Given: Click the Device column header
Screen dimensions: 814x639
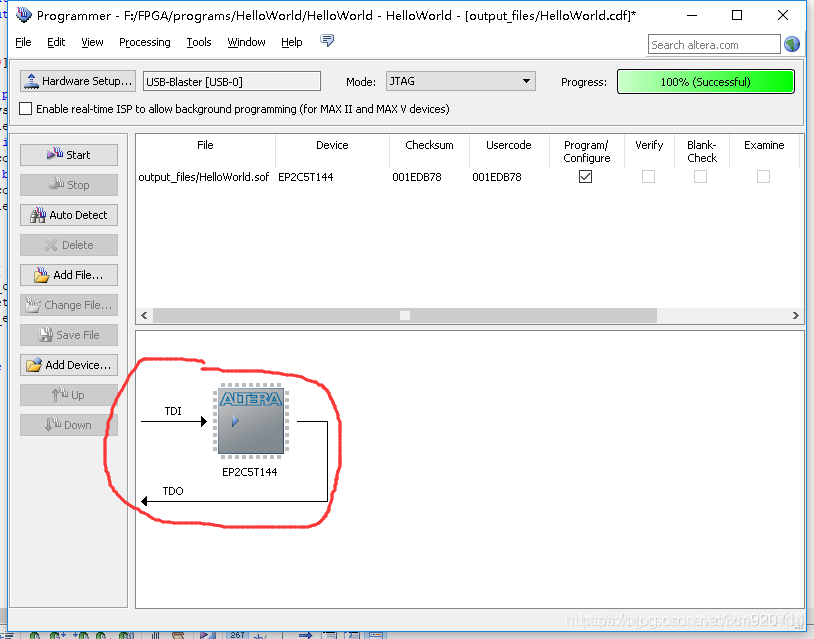Looking at the screenshot, I should [x=332, y=145].
